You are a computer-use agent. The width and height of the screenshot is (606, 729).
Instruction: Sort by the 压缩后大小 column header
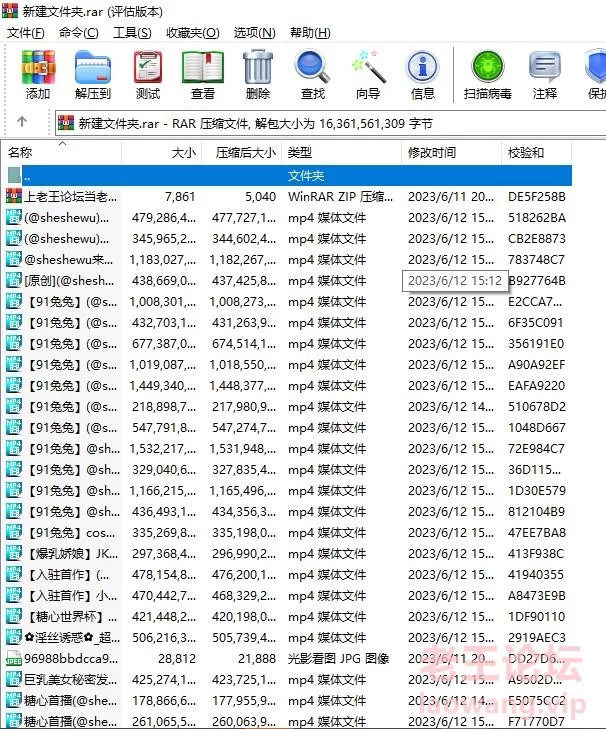pyautogui.click(x=241, y=152)
